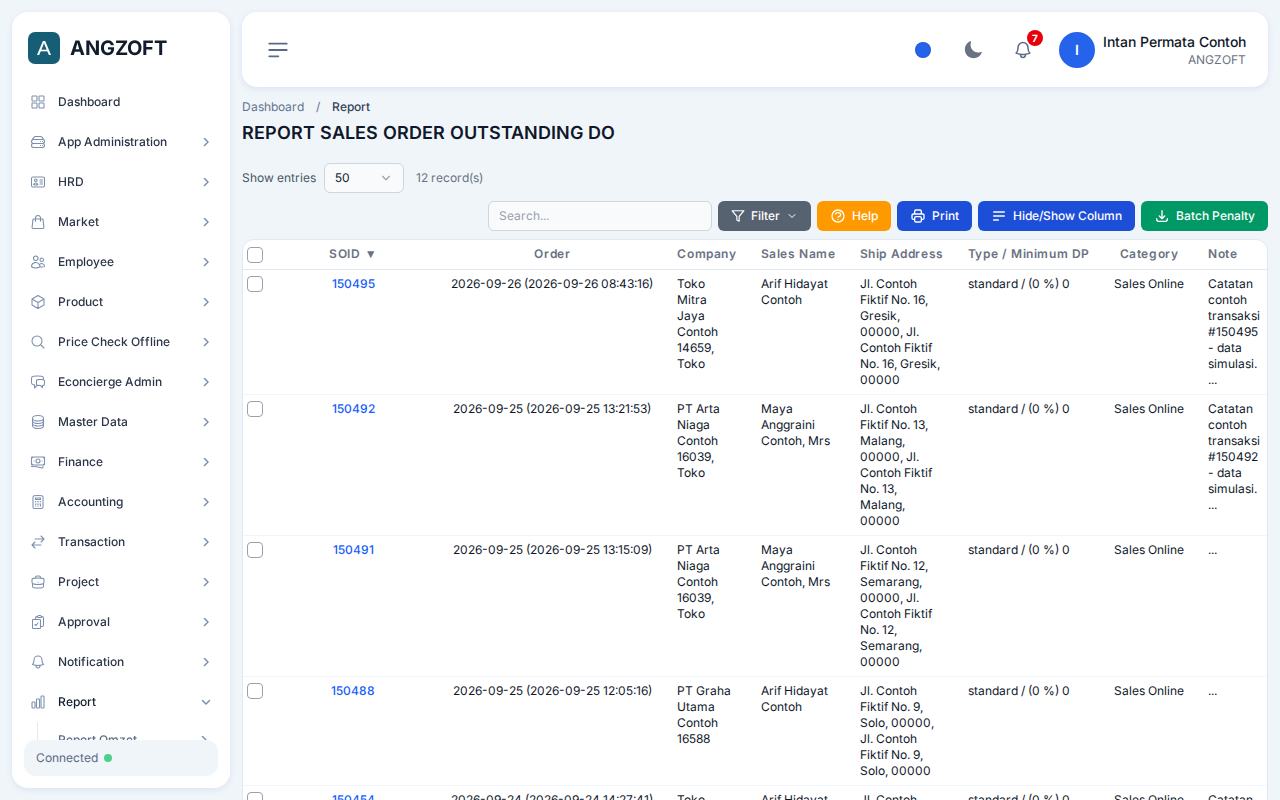Collapse the Report sidebar chevron

206,702
